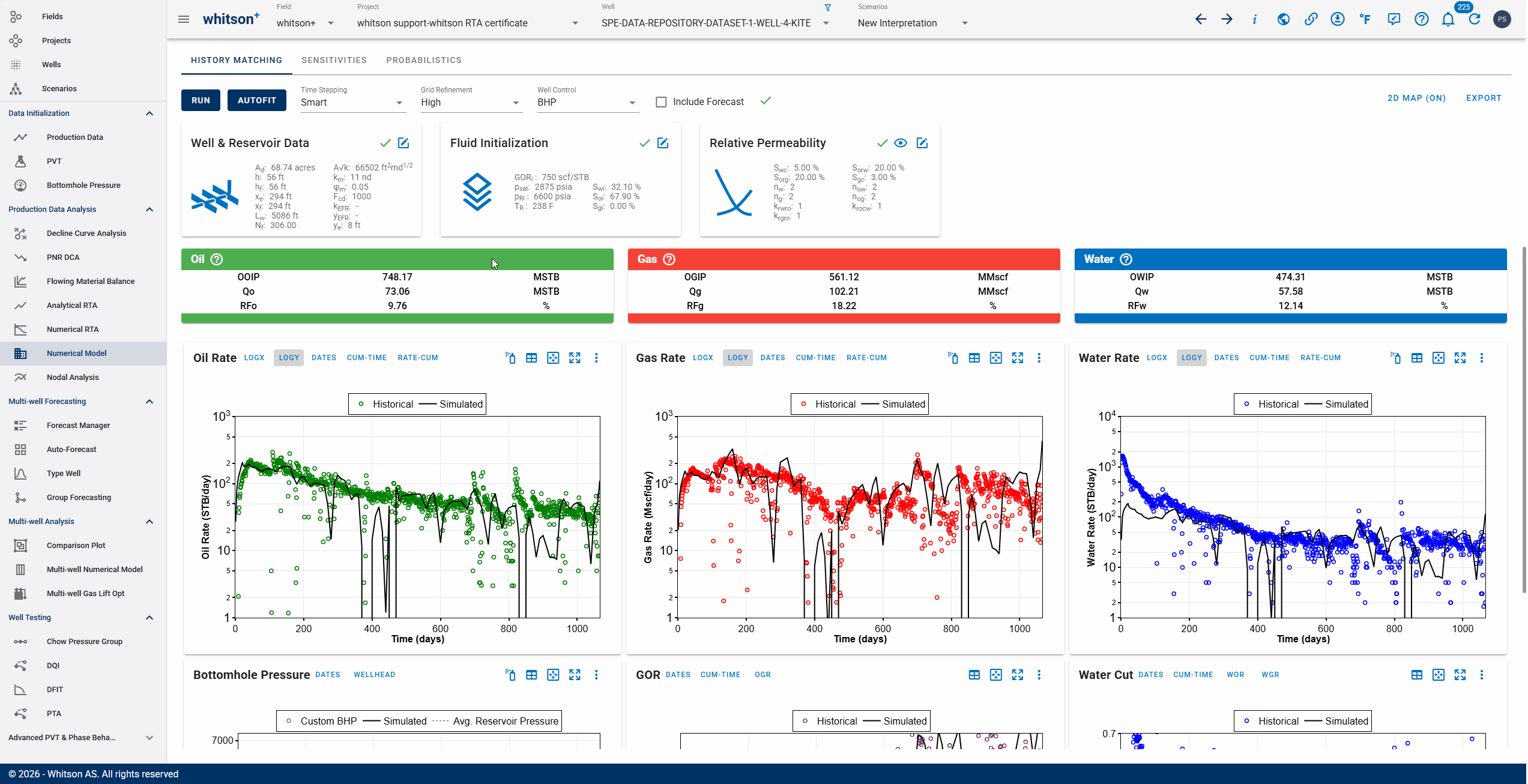Collapse the Data Initialization section
This screenshot has height=784, width=1528.
pyautogui.click(x=149, y=113)
